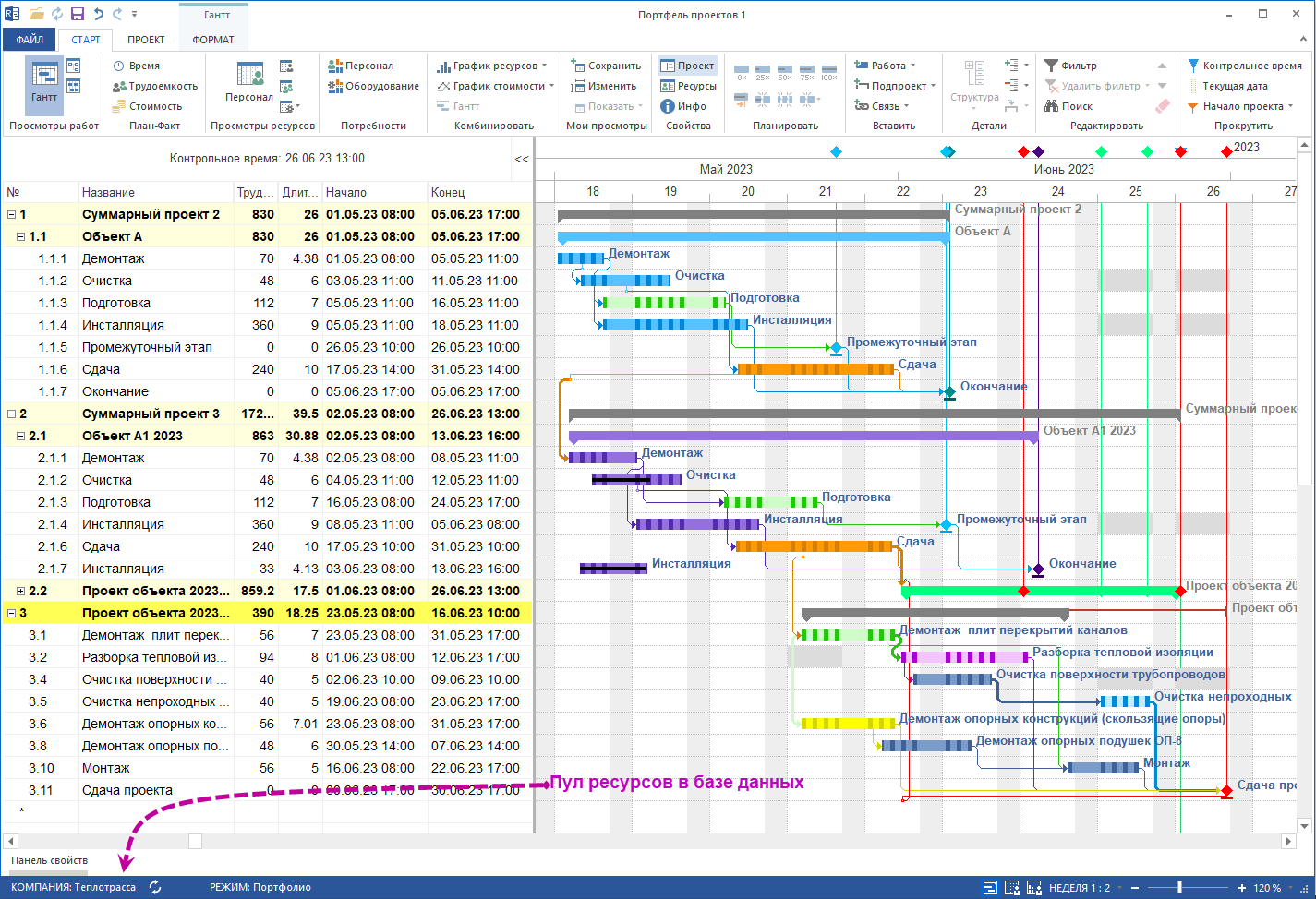The image size is (1316, 899).
Task: Expand row 2.2 Проект объекта
Action: (x=21, y=591)
